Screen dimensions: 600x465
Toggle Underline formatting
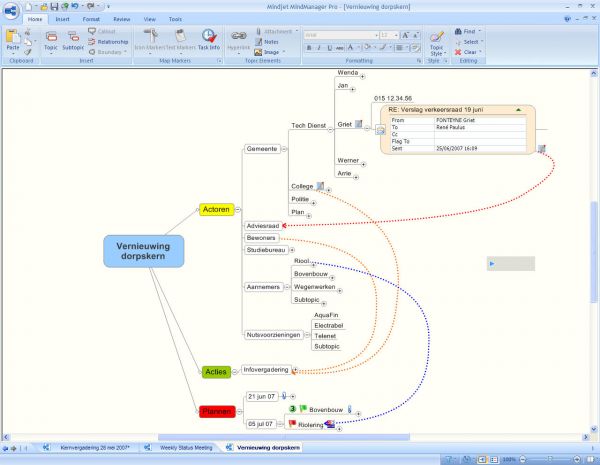pos(329,48)
